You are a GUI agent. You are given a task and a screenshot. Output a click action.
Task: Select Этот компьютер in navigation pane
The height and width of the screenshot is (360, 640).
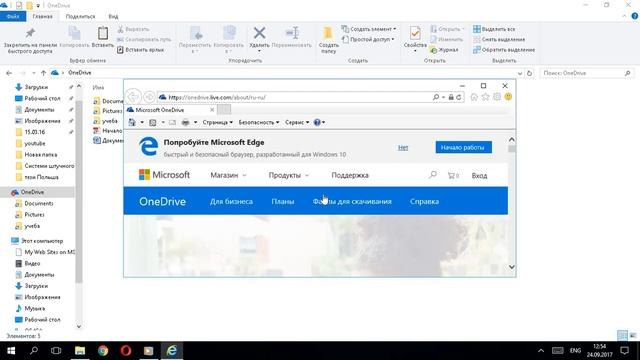point(42,241)
